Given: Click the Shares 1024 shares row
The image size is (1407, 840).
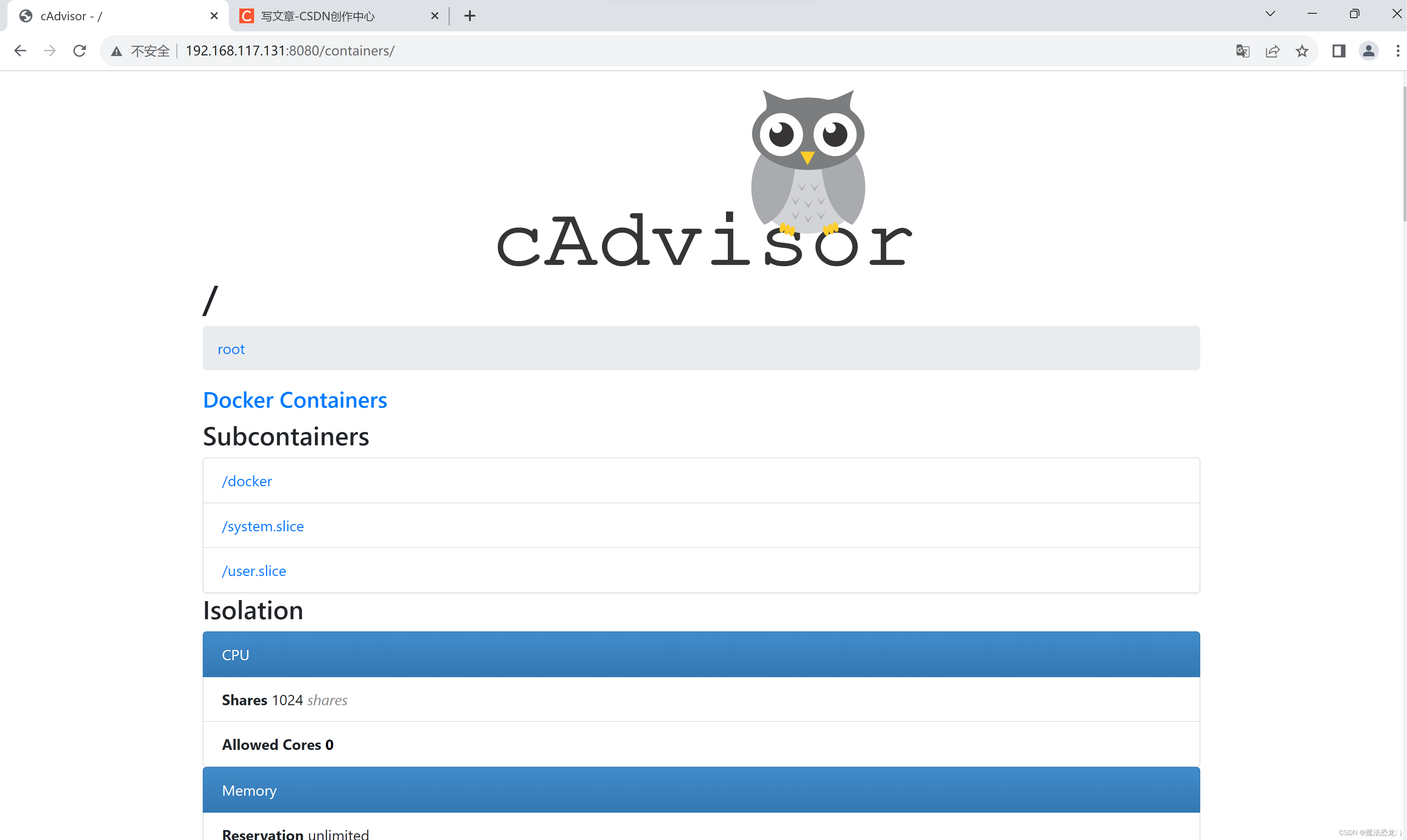Looking at the screenshot, I should [701, 700].
